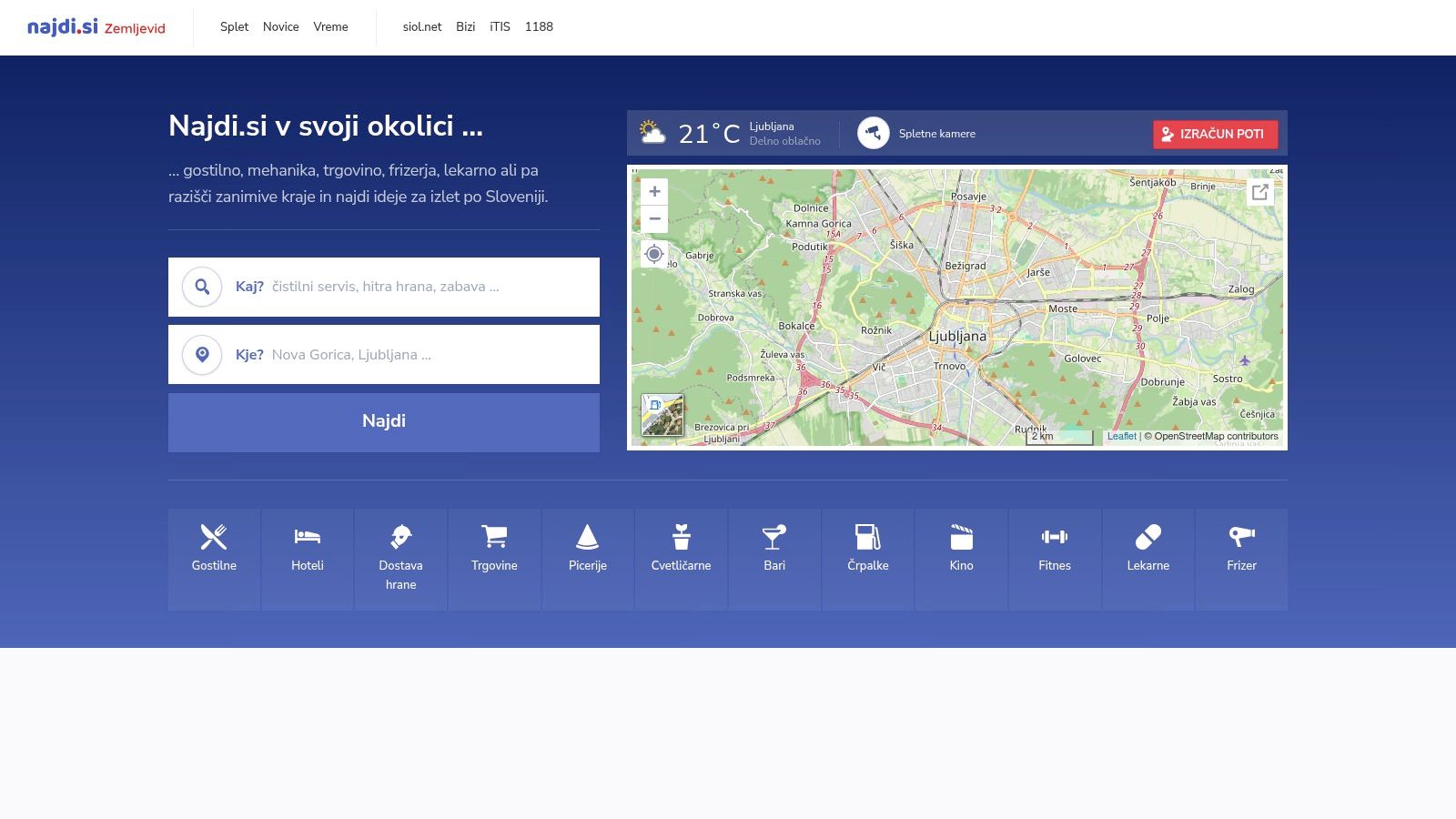Open the Gostilne restaurants category
The width and height of the screenshot is (1456, 819).
point(214,559)
